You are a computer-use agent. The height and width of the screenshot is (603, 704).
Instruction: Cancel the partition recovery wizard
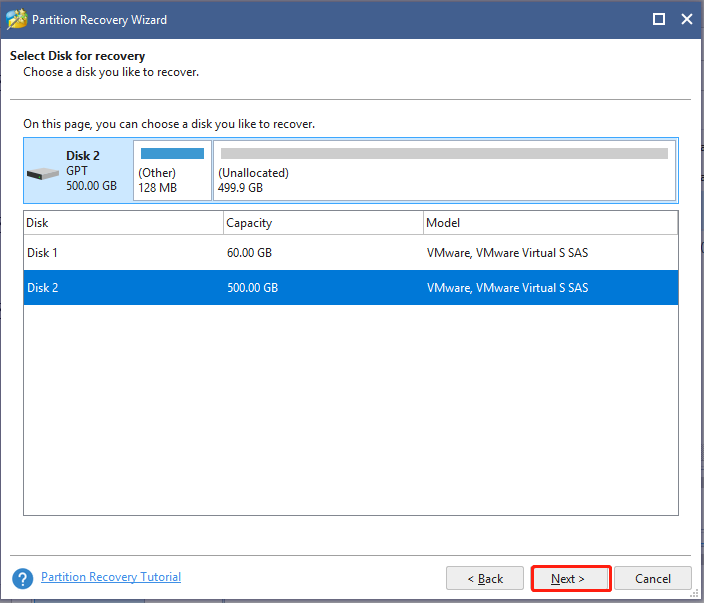pyautogui.click(x=652, y=578)
